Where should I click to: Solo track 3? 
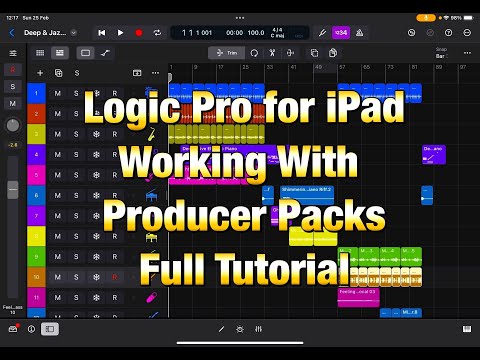[76, 134]
